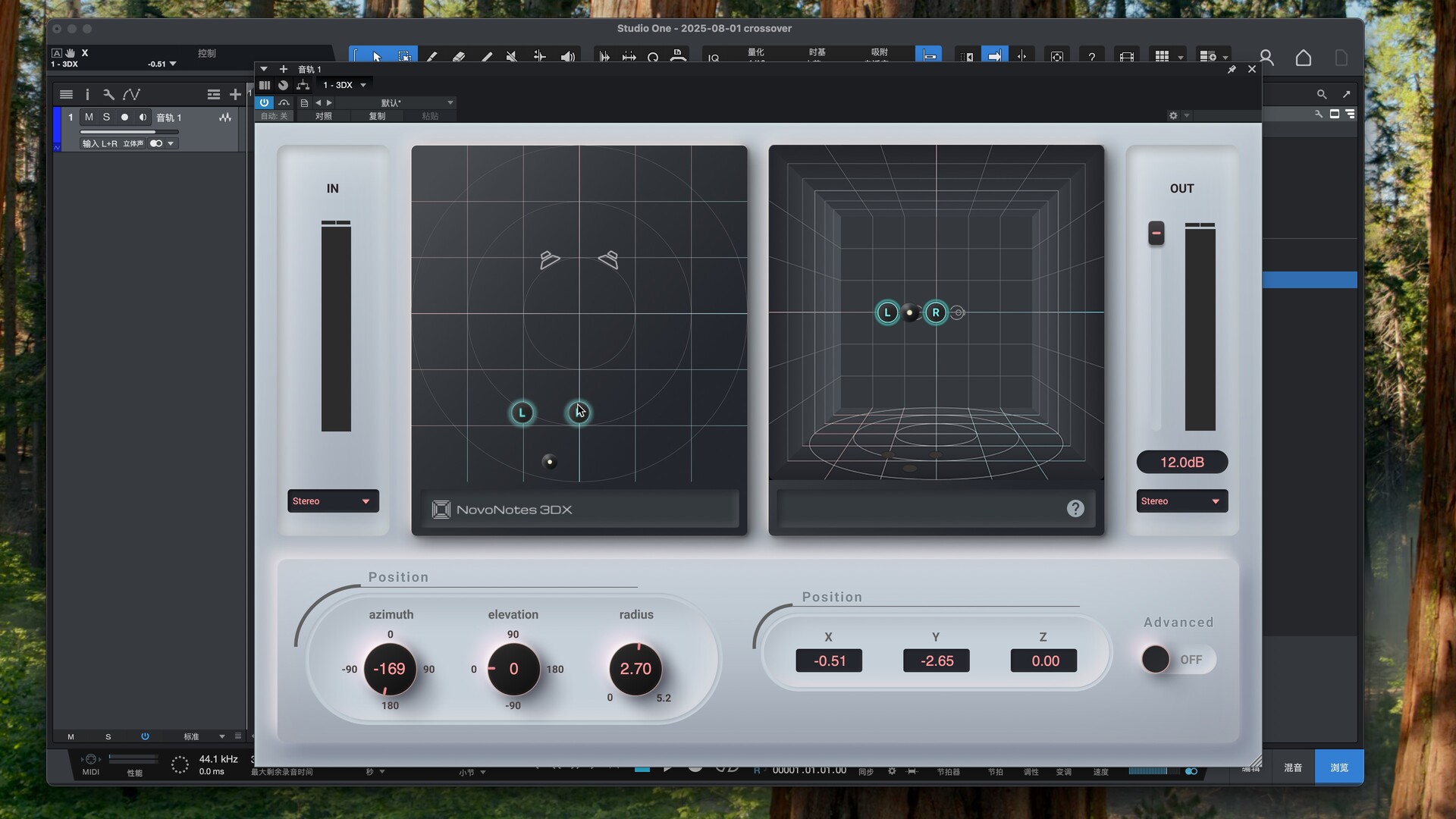Open the plugin settings gear icon
Image resolution: width=1456 pixels, height=819 pixels.
(x=1173, y=115)
